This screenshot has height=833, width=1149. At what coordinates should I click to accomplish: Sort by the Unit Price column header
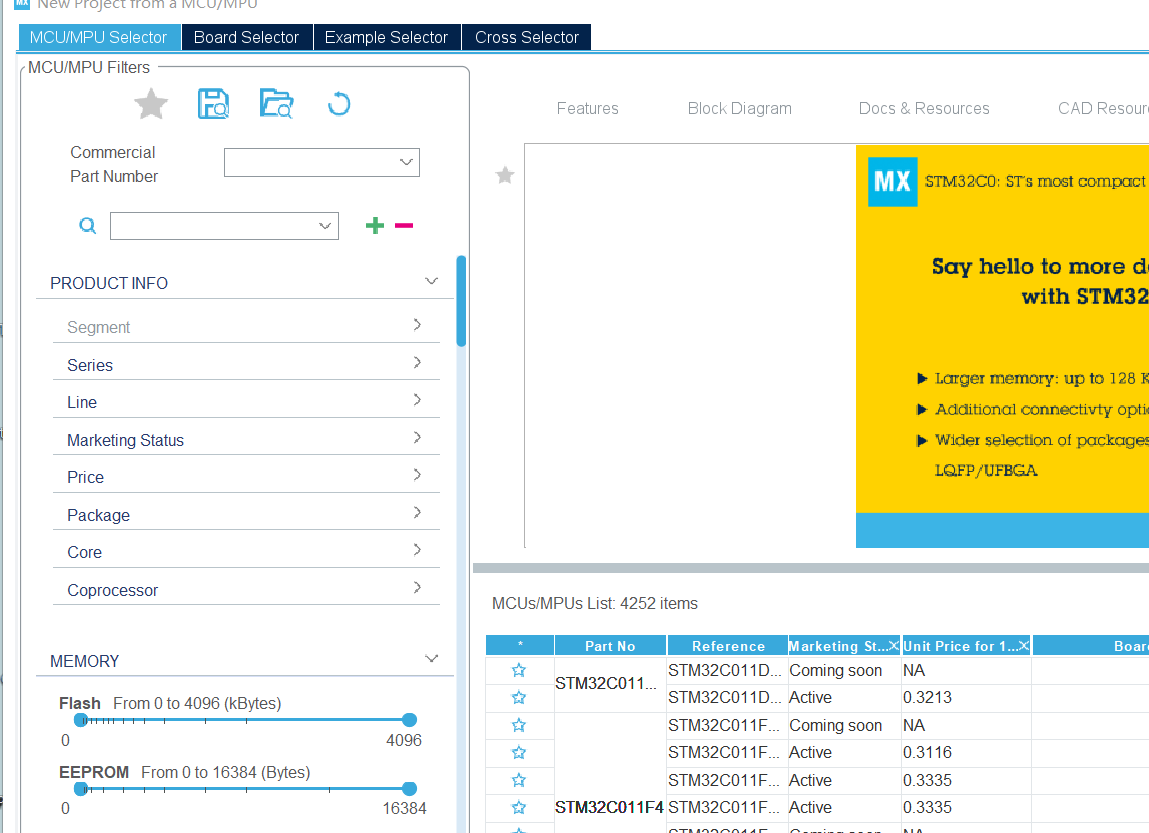click(959, 645)
